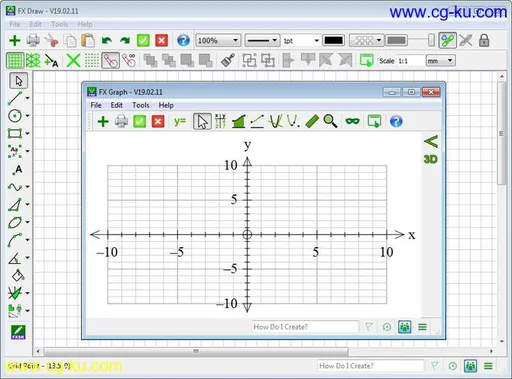Open File menu in FX Graph window

coord(96,105)
